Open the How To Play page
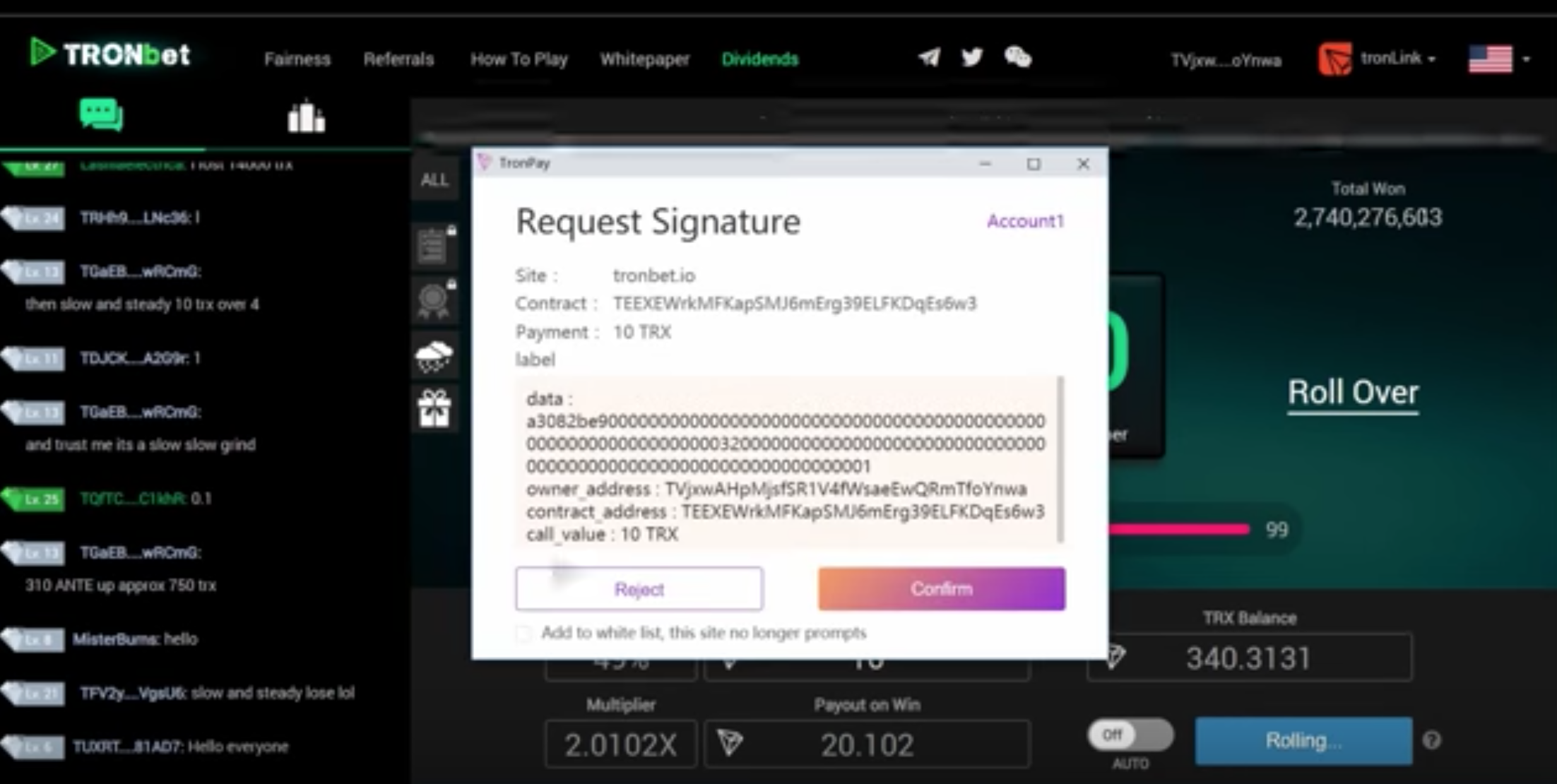Viewport: 1557px width, 784px height. [519, 59]
